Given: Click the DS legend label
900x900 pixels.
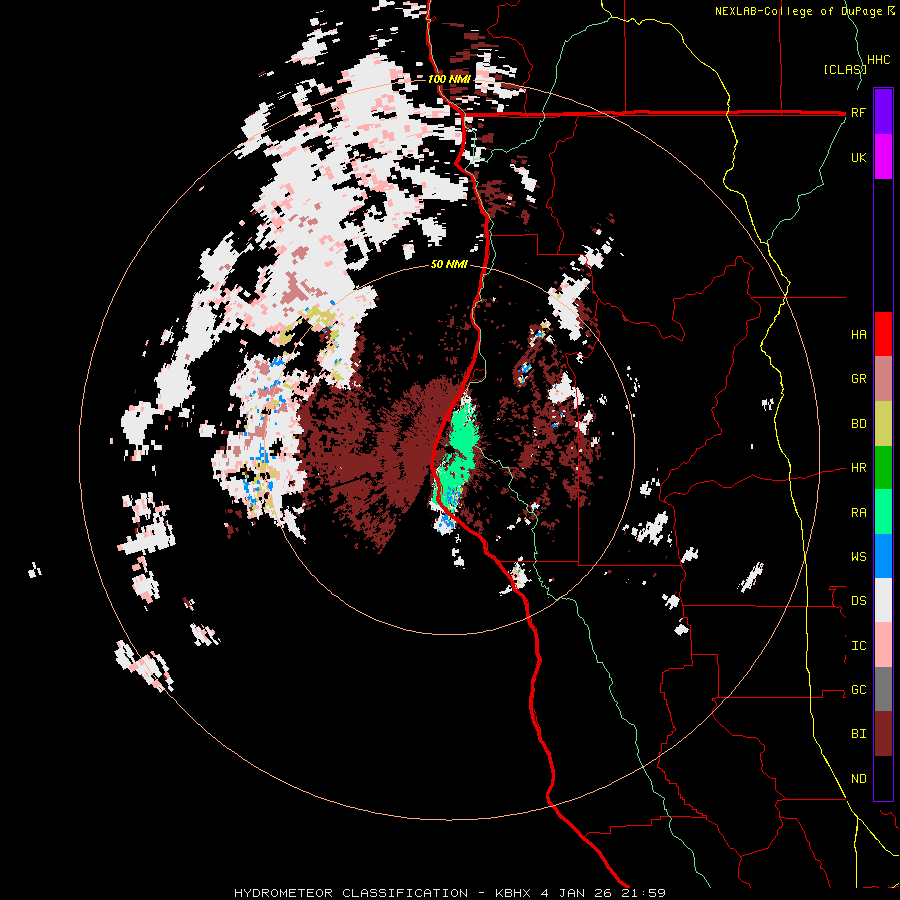Looking at the screenshot, I should (858, 601).
